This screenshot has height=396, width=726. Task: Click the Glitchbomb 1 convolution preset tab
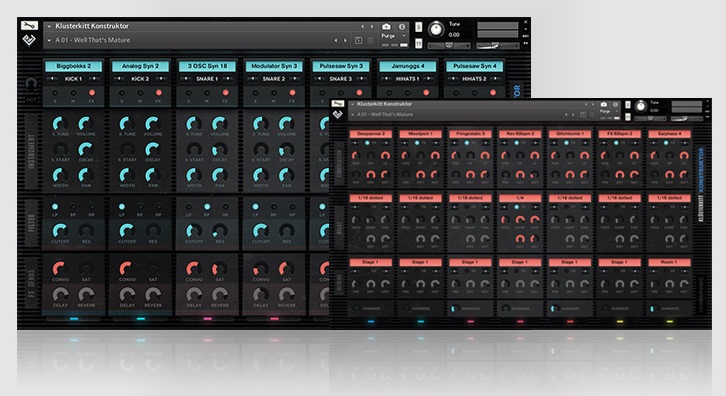click(570, 134)
